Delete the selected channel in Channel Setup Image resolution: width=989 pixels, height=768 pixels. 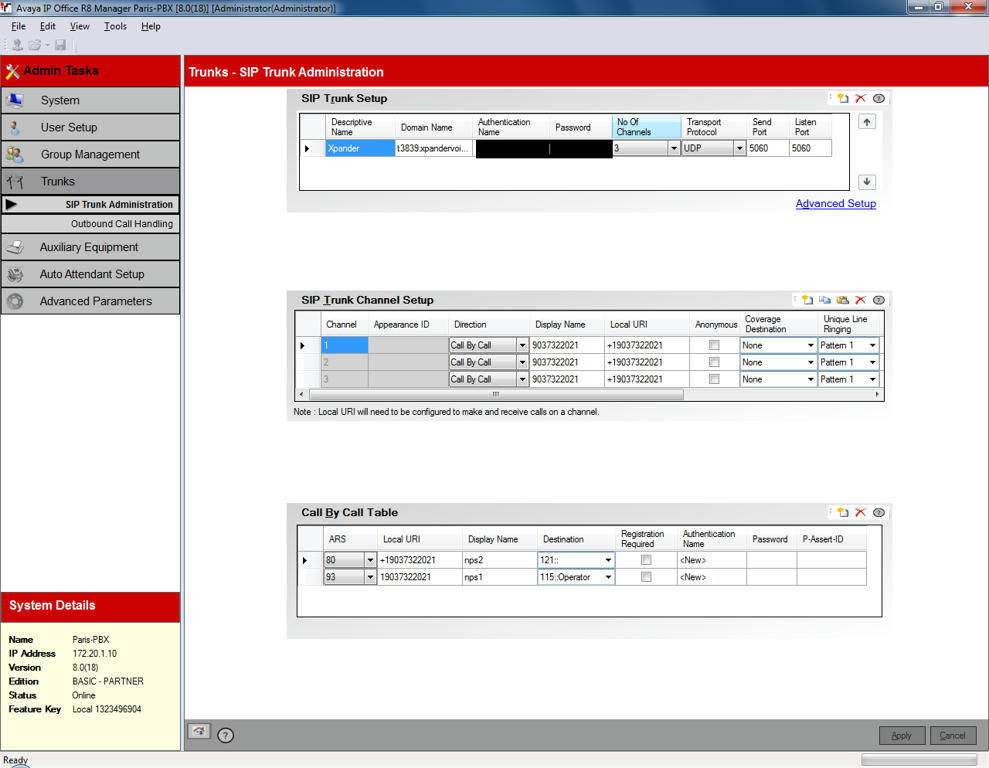click(x=860, y=300)
